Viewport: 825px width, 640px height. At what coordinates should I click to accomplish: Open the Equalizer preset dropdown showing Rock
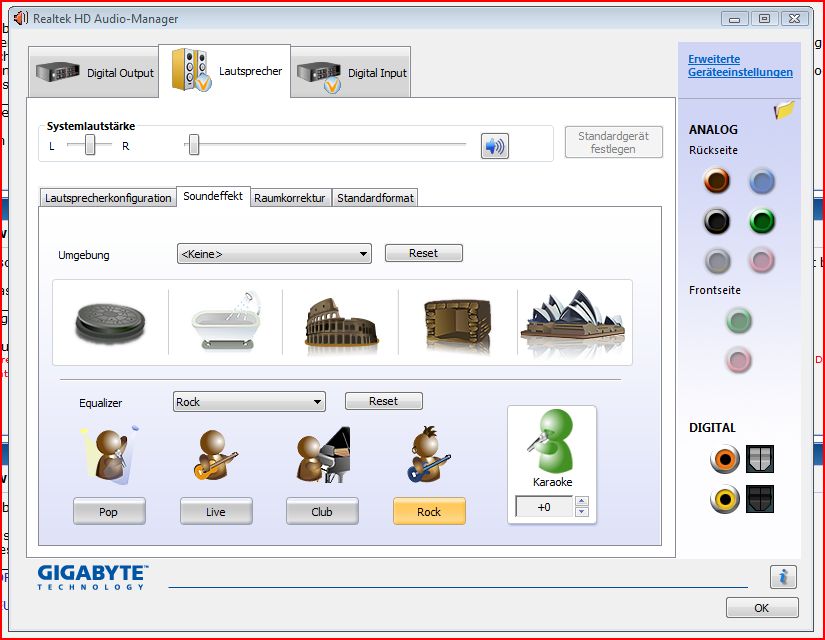coord(249,402)
